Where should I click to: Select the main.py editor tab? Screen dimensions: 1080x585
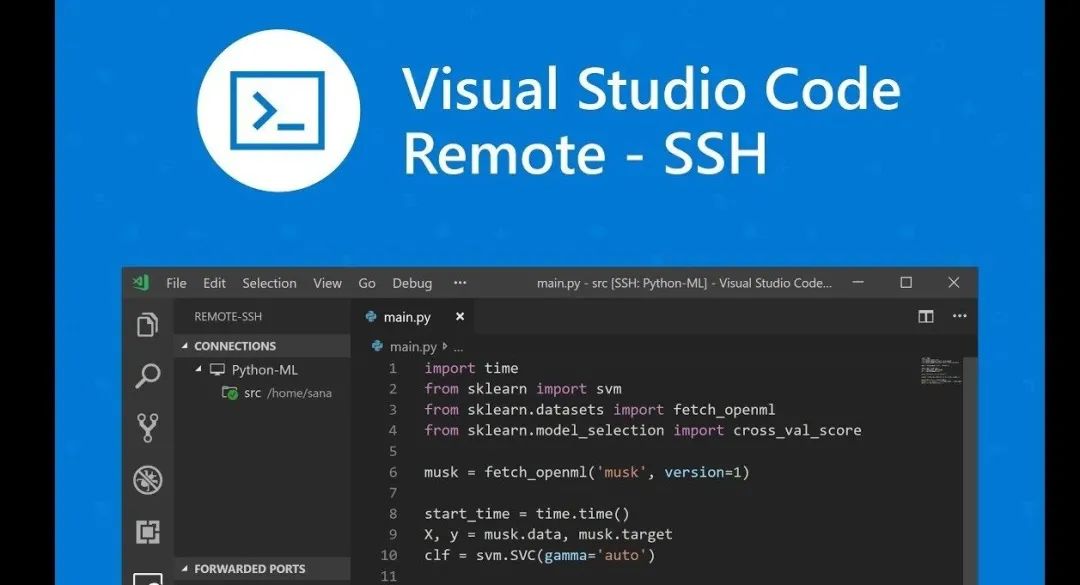[x=415, y=316]
